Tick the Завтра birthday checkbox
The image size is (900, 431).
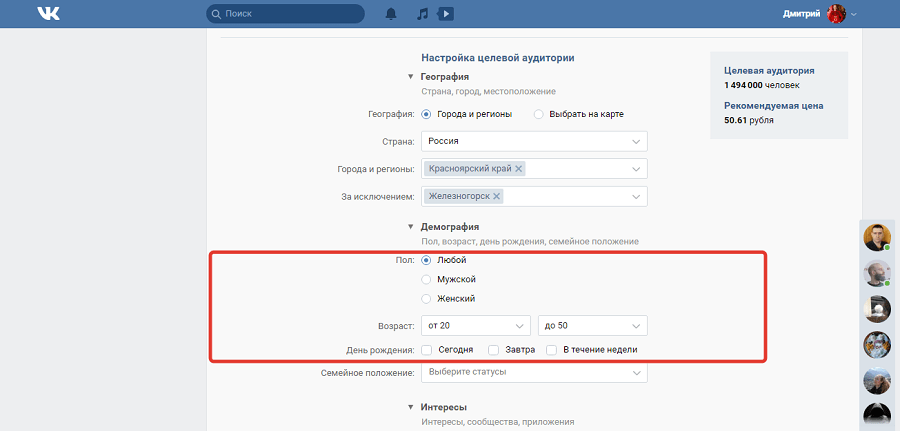[x=494, y=350]
